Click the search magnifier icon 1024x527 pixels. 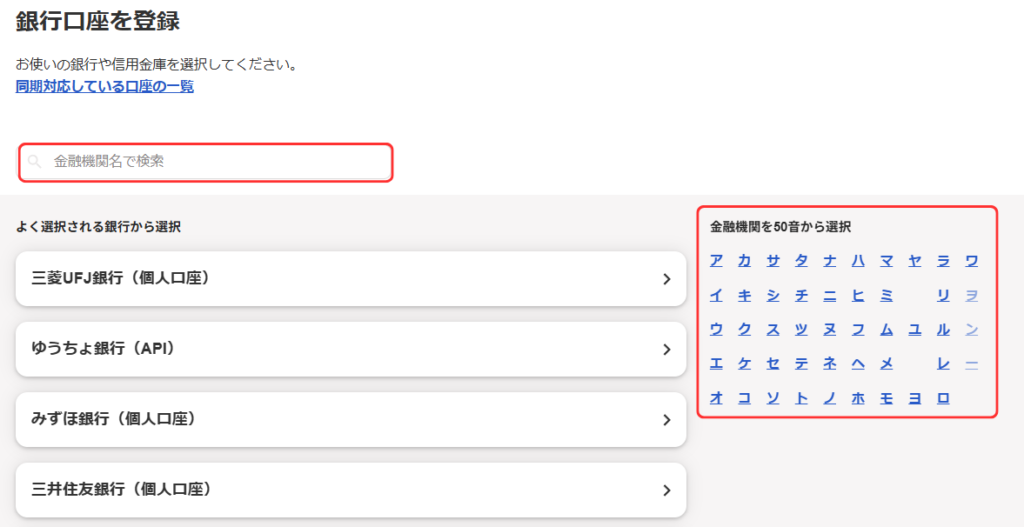(x=35, y=161)
